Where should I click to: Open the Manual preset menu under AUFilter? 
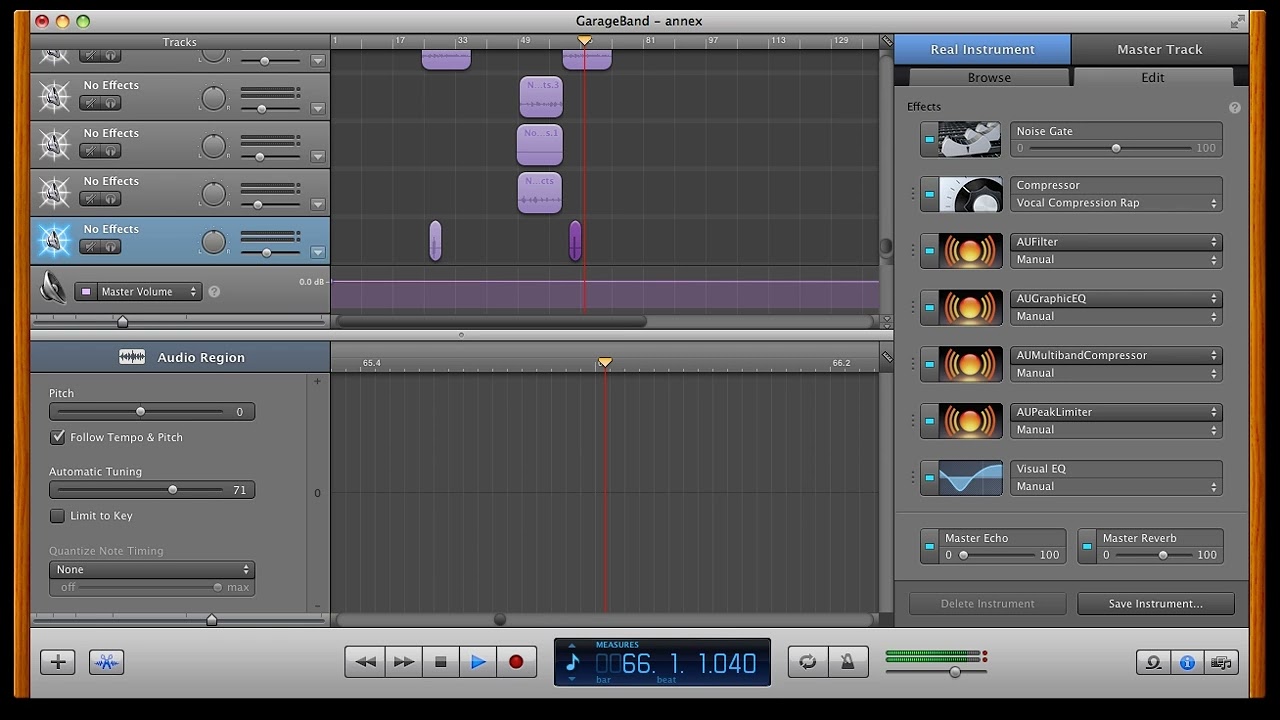pos(1116,260)
